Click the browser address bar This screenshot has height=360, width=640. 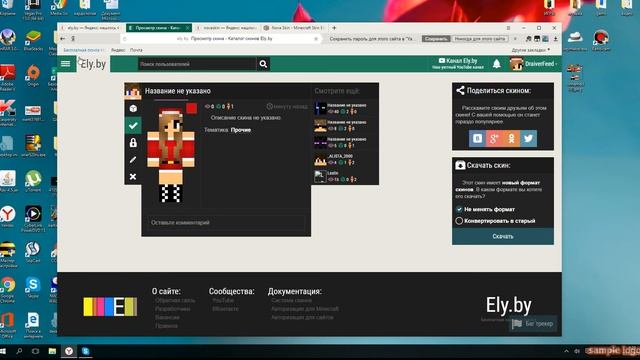[x=220, y=39]
